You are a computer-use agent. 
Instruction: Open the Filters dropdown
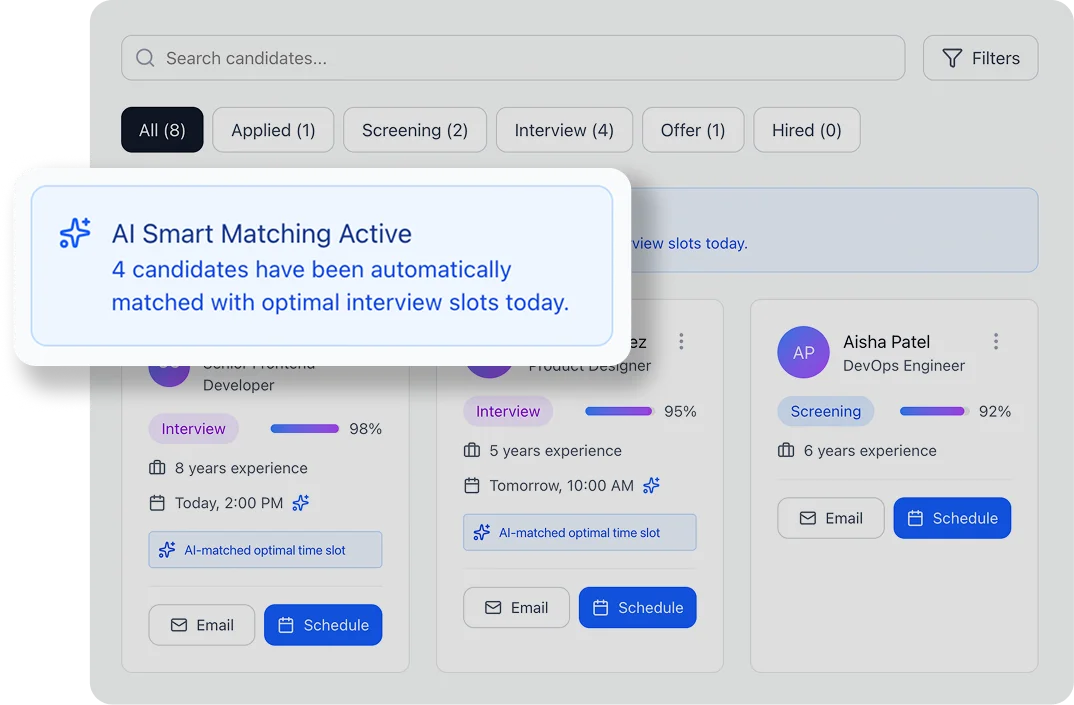tap(980, 58)
